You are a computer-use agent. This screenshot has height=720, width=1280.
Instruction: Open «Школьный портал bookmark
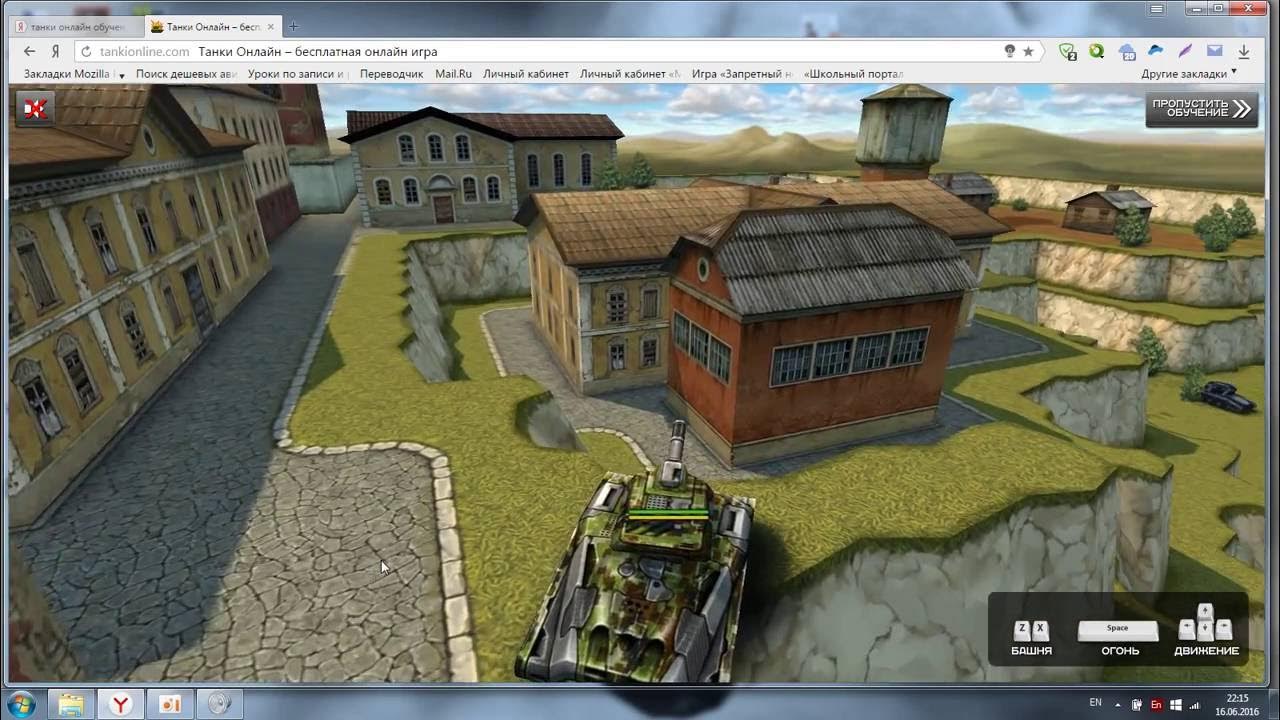(853, 74)
